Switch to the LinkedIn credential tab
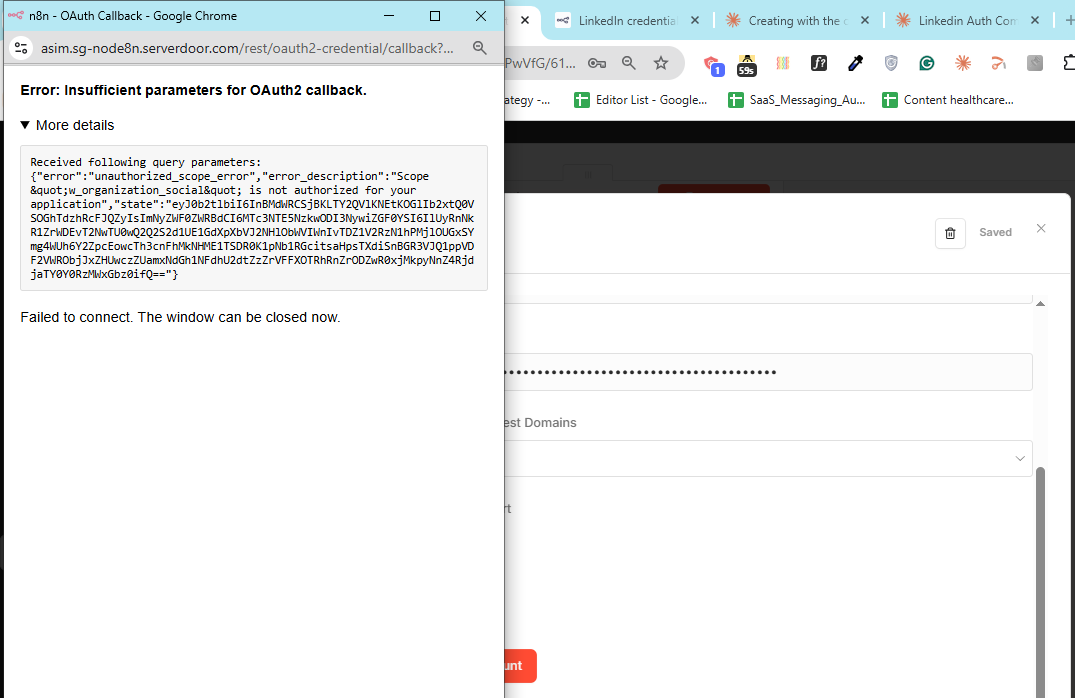This screenshot has height=698, width=1075. click(x=627, y=21)
